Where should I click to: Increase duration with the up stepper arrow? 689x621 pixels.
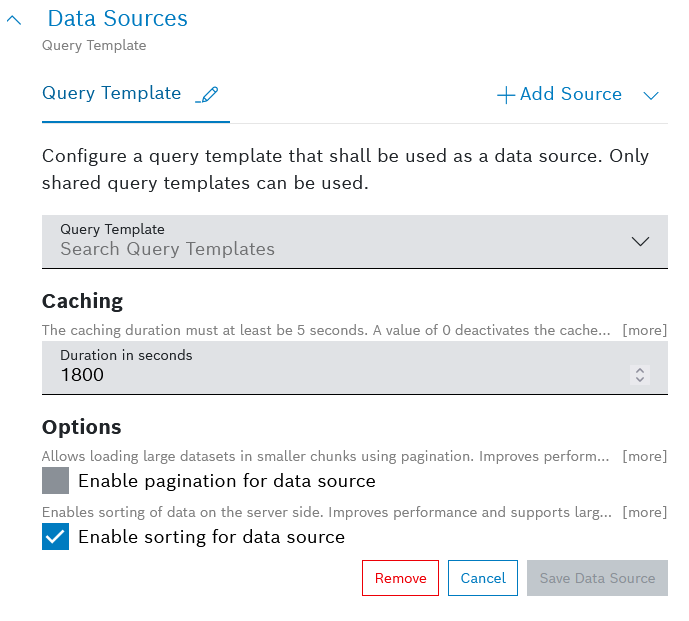point(641,370)
